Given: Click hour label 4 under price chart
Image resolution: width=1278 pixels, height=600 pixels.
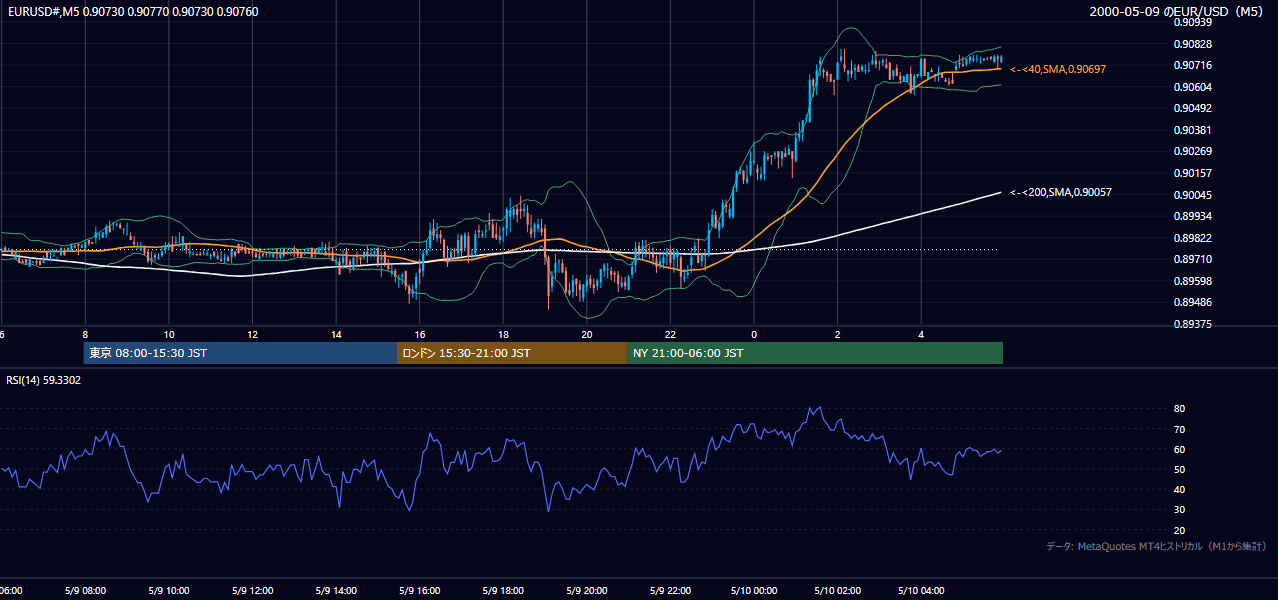Looking at the screenshot, I should 922,334.
